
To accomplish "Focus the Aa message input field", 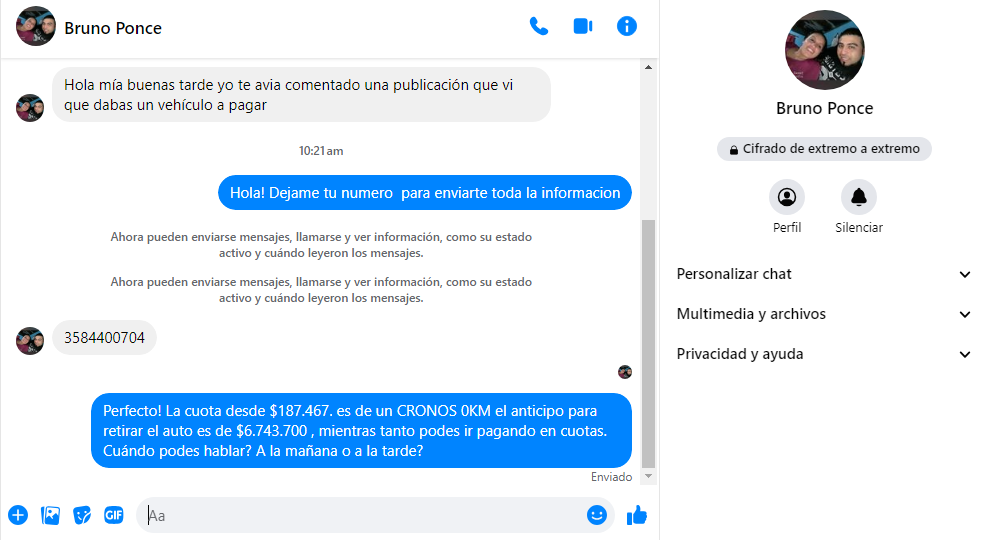I will (x=360, y=515).
